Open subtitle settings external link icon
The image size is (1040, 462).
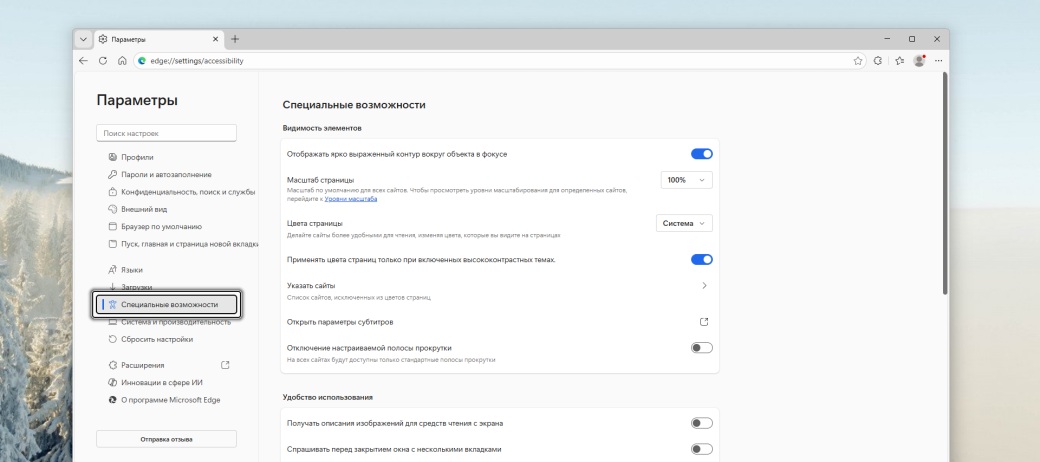point(704,322)
